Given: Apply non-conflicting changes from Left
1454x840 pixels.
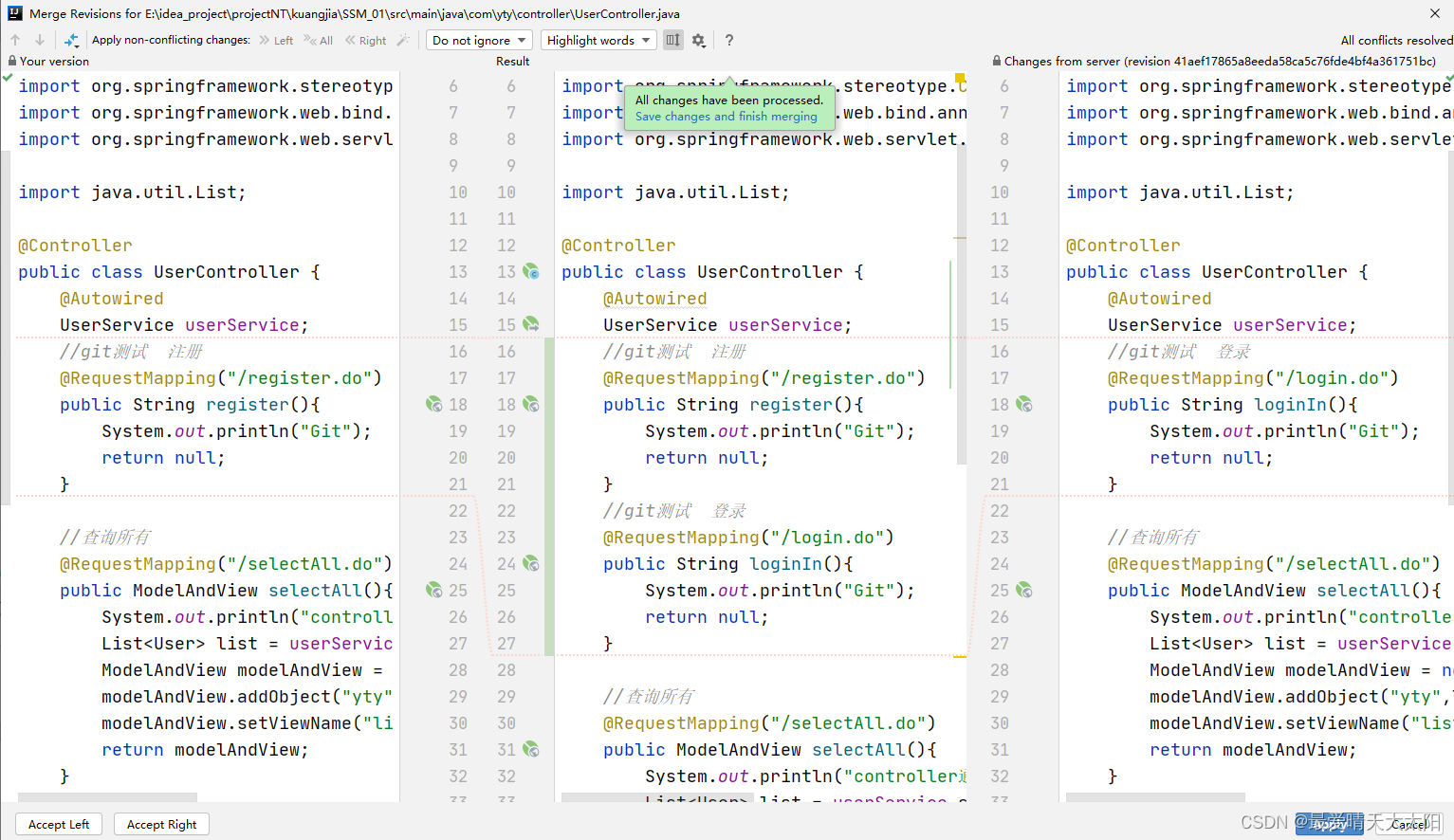Looking at the screenshot, I should point(276,41).
